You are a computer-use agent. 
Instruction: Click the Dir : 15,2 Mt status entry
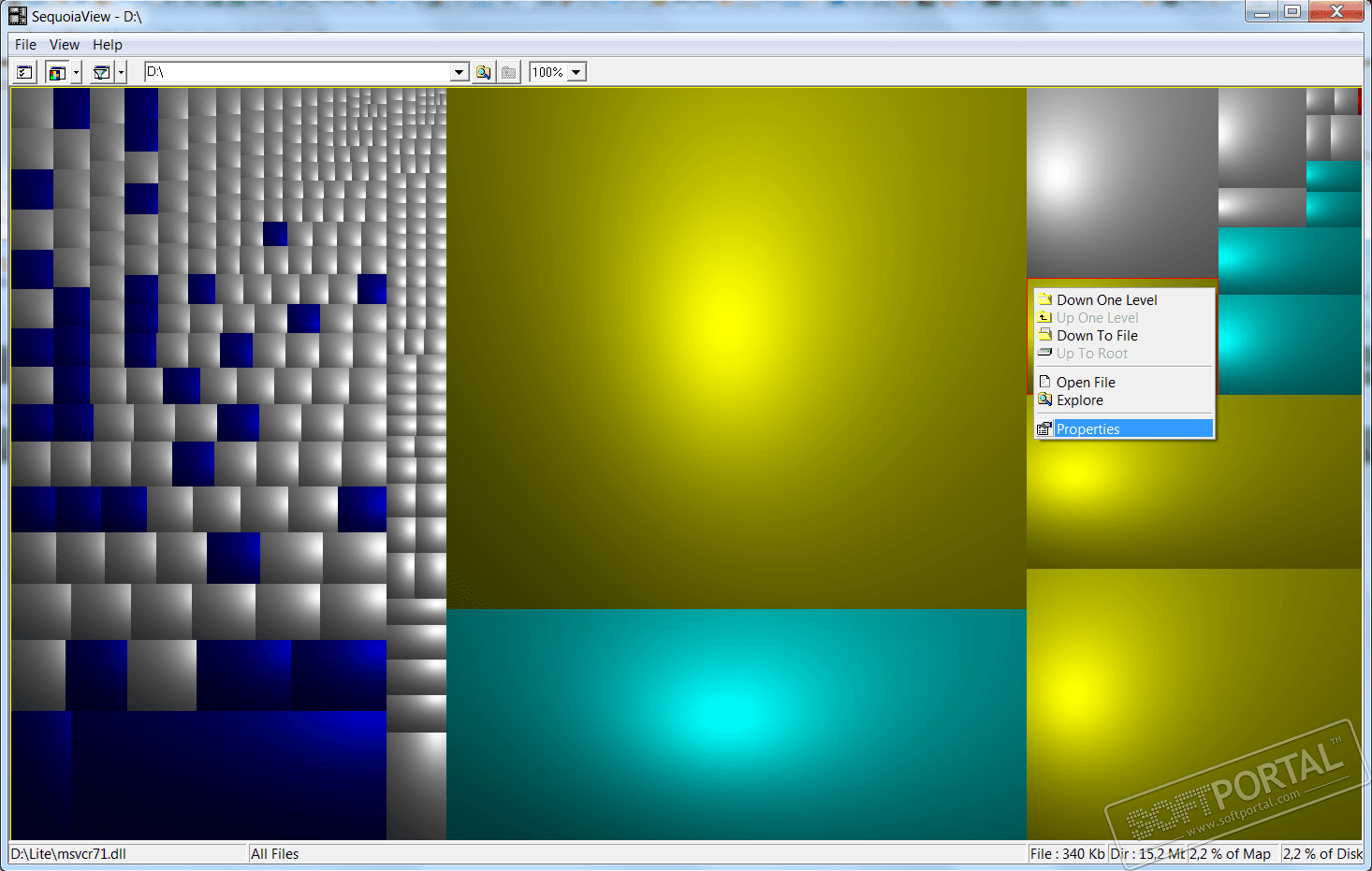pos(1147,854)
